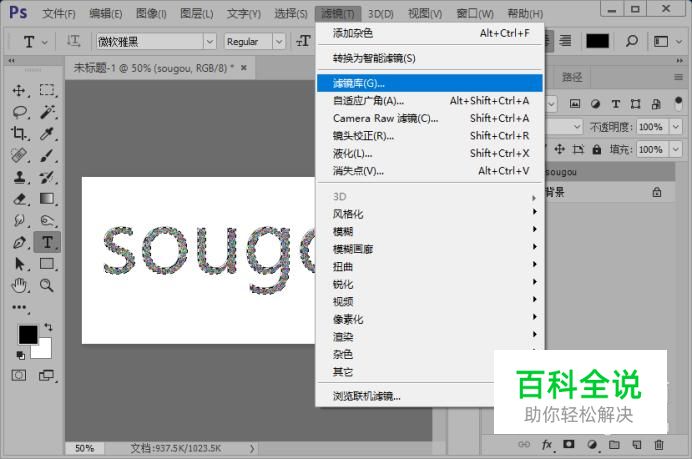
Task: Open the opacity percentage dropdown arrow
Action: 676,127
